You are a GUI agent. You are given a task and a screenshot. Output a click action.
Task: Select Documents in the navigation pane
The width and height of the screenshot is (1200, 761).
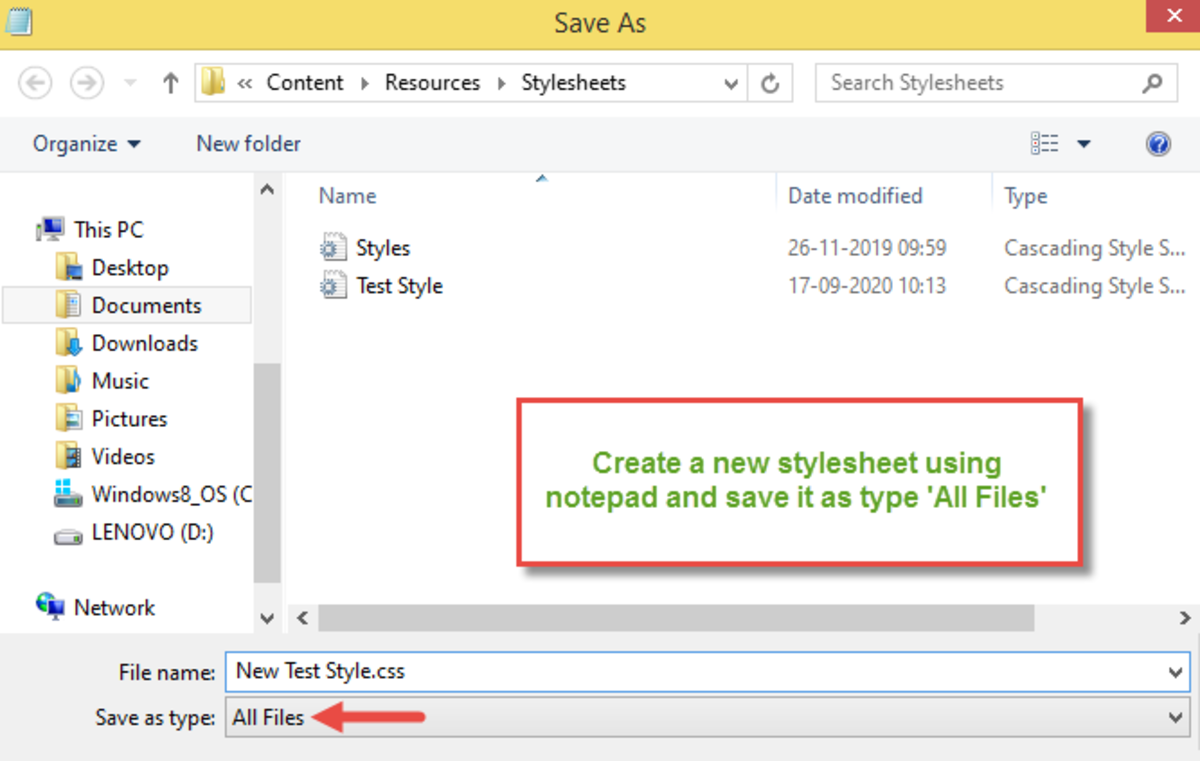(x=146, y=306)
